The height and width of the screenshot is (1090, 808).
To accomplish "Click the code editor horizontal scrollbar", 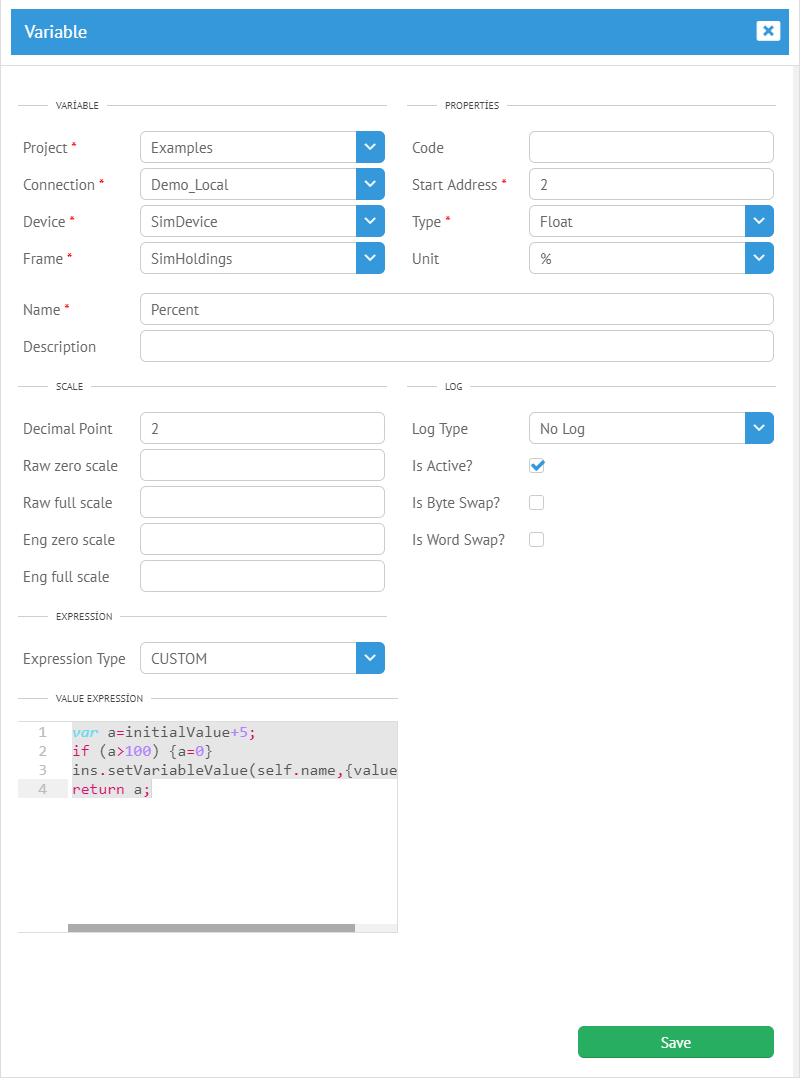I will pos(211,928).
